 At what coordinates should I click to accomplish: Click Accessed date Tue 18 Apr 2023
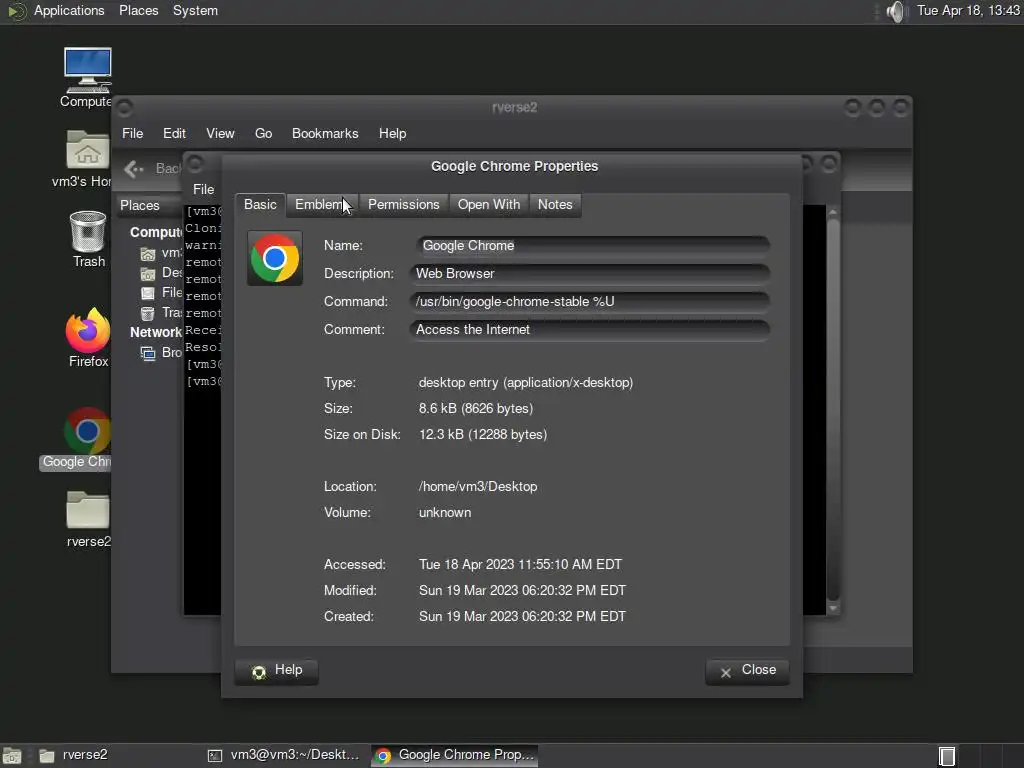[520, 565]
